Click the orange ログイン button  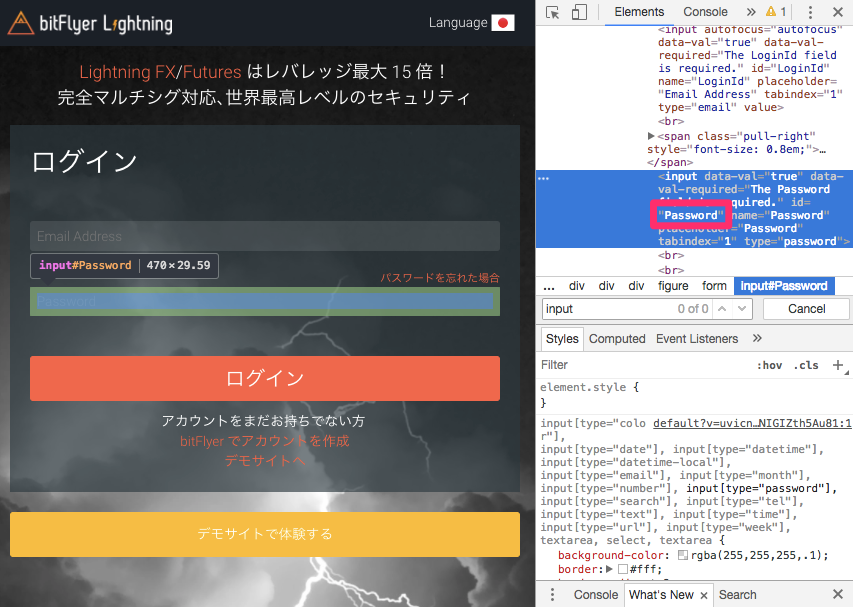(265, 379)
